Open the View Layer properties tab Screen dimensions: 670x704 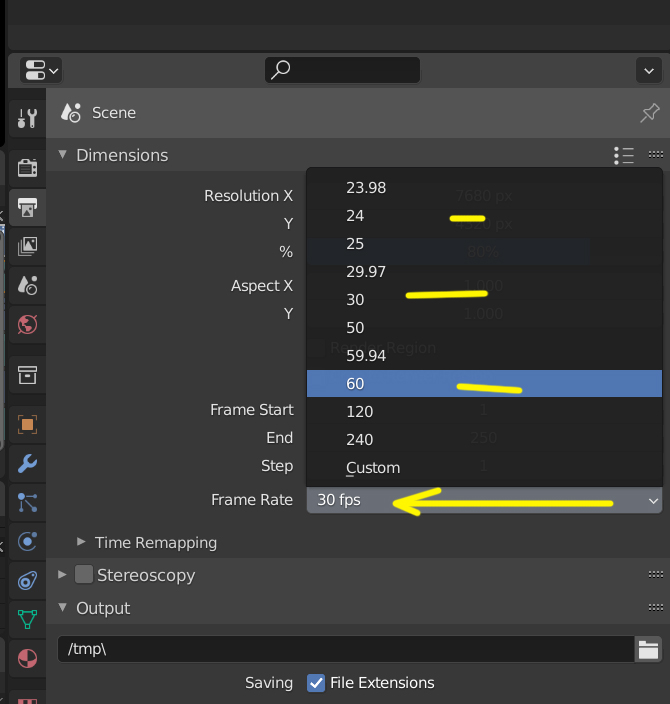point(27,245)
